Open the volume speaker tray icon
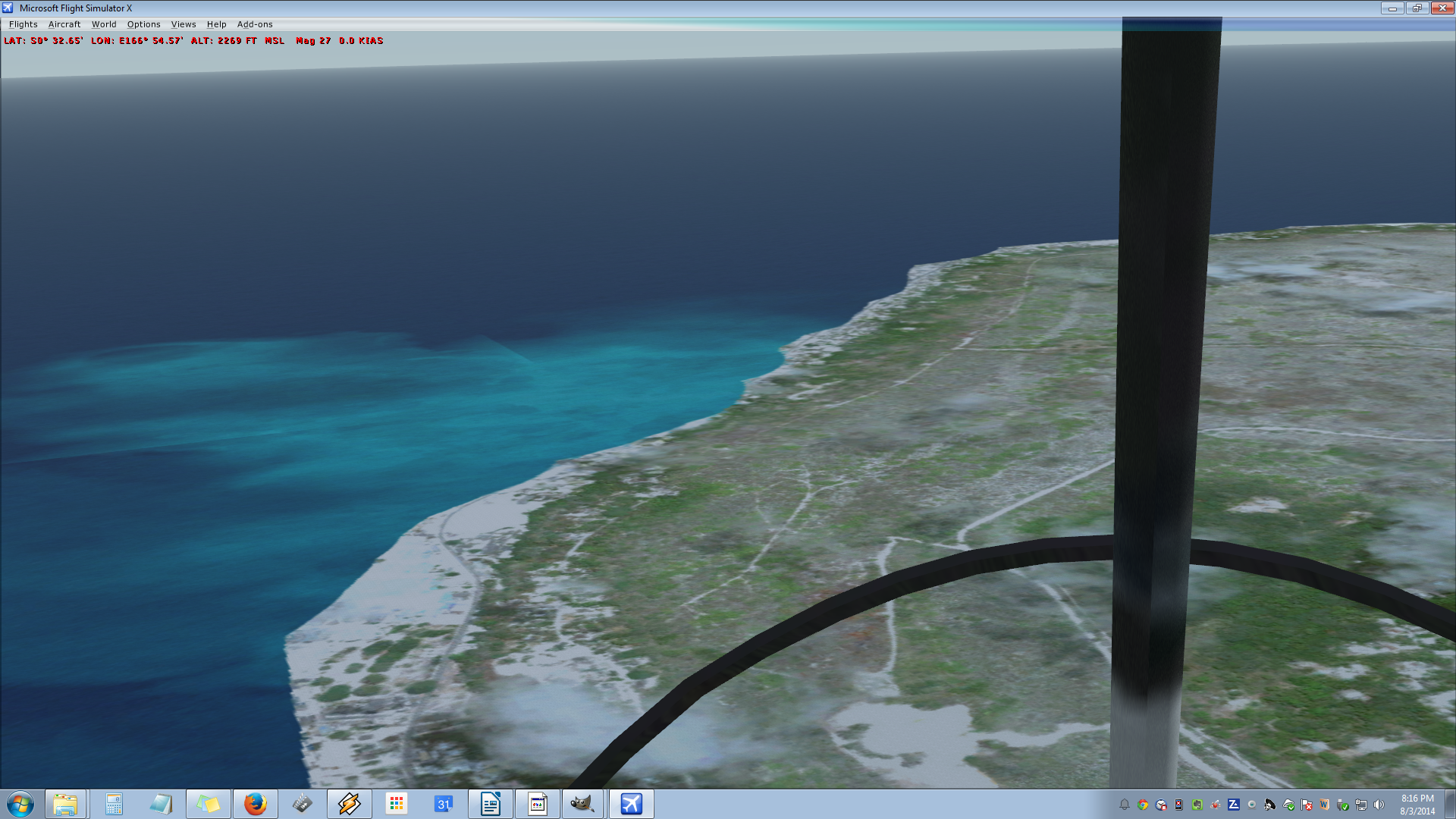This screenshot has width=1456, height=819. click(x=1379, y=805)
